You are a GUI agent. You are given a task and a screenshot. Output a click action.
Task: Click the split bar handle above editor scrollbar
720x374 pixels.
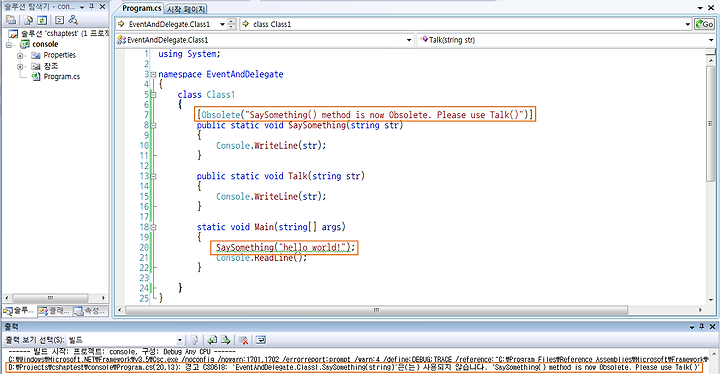[710, 53]
